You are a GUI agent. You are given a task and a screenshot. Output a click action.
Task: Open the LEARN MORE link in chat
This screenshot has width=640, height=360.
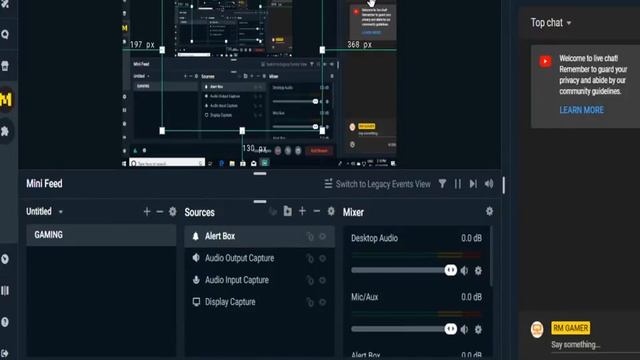pyautogui.click(x=582, y=110)
